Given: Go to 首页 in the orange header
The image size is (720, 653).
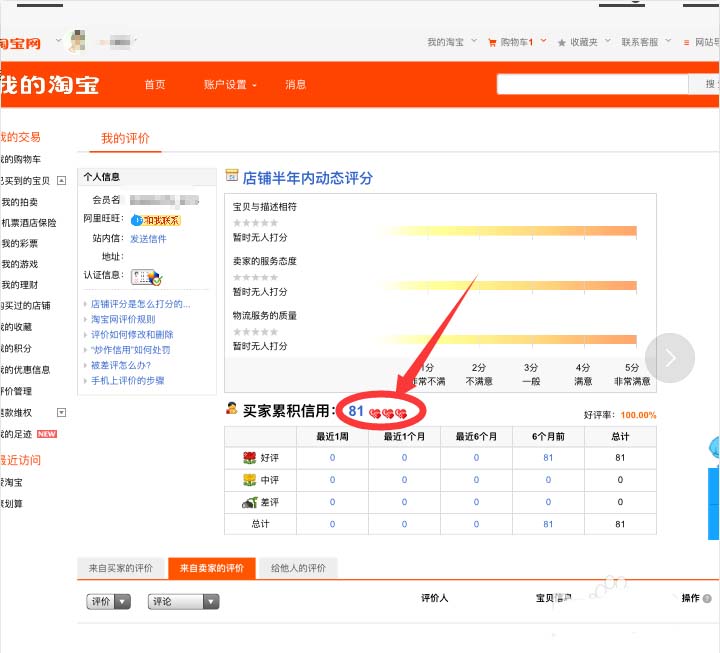Looking at the screenshot, I should (155, 85).
